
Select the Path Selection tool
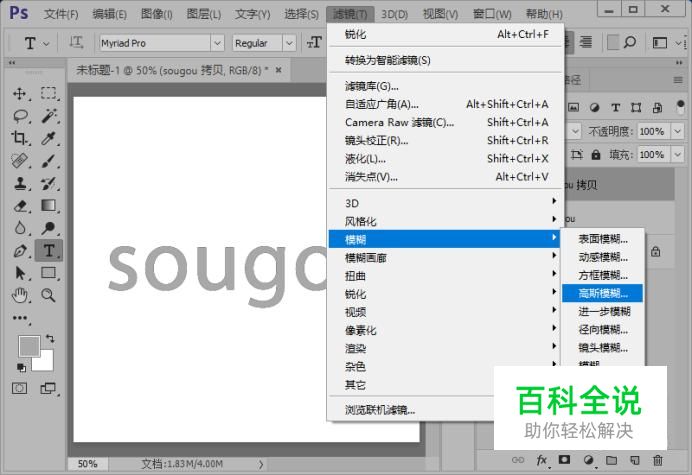tap(19, 273)
